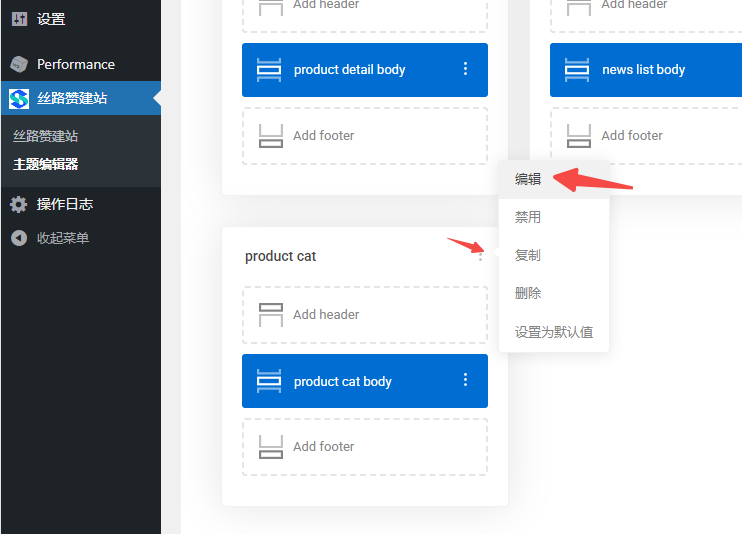Open product detail body options menu
Screen dimensions: 742x534
click(465, 69)
